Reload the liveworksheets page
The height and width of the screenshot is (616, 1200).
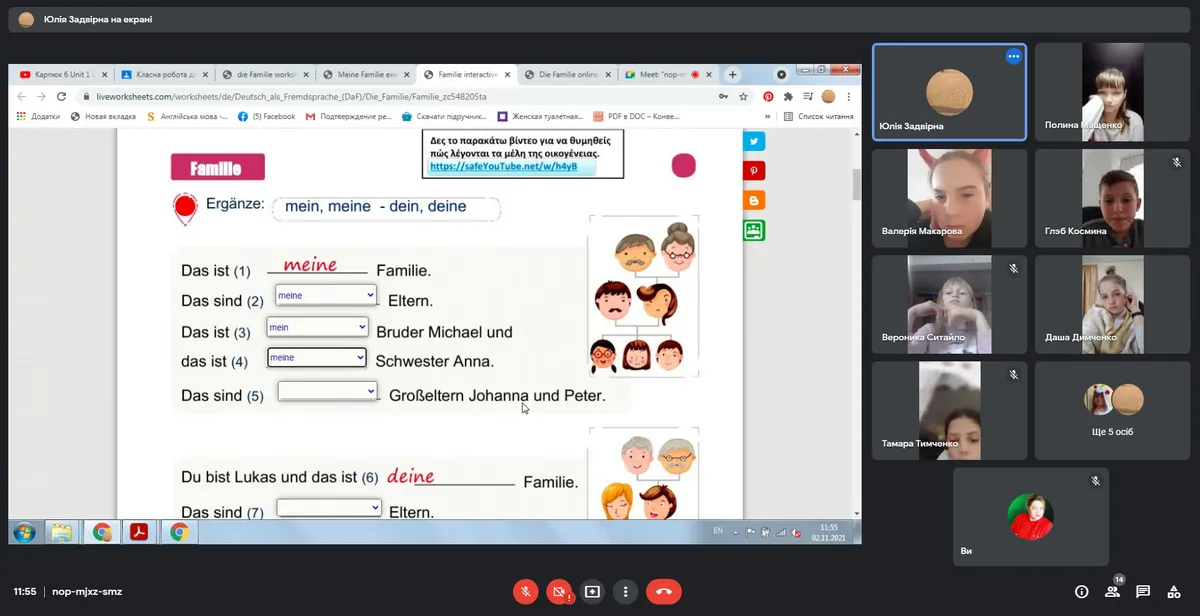(61, 96)
